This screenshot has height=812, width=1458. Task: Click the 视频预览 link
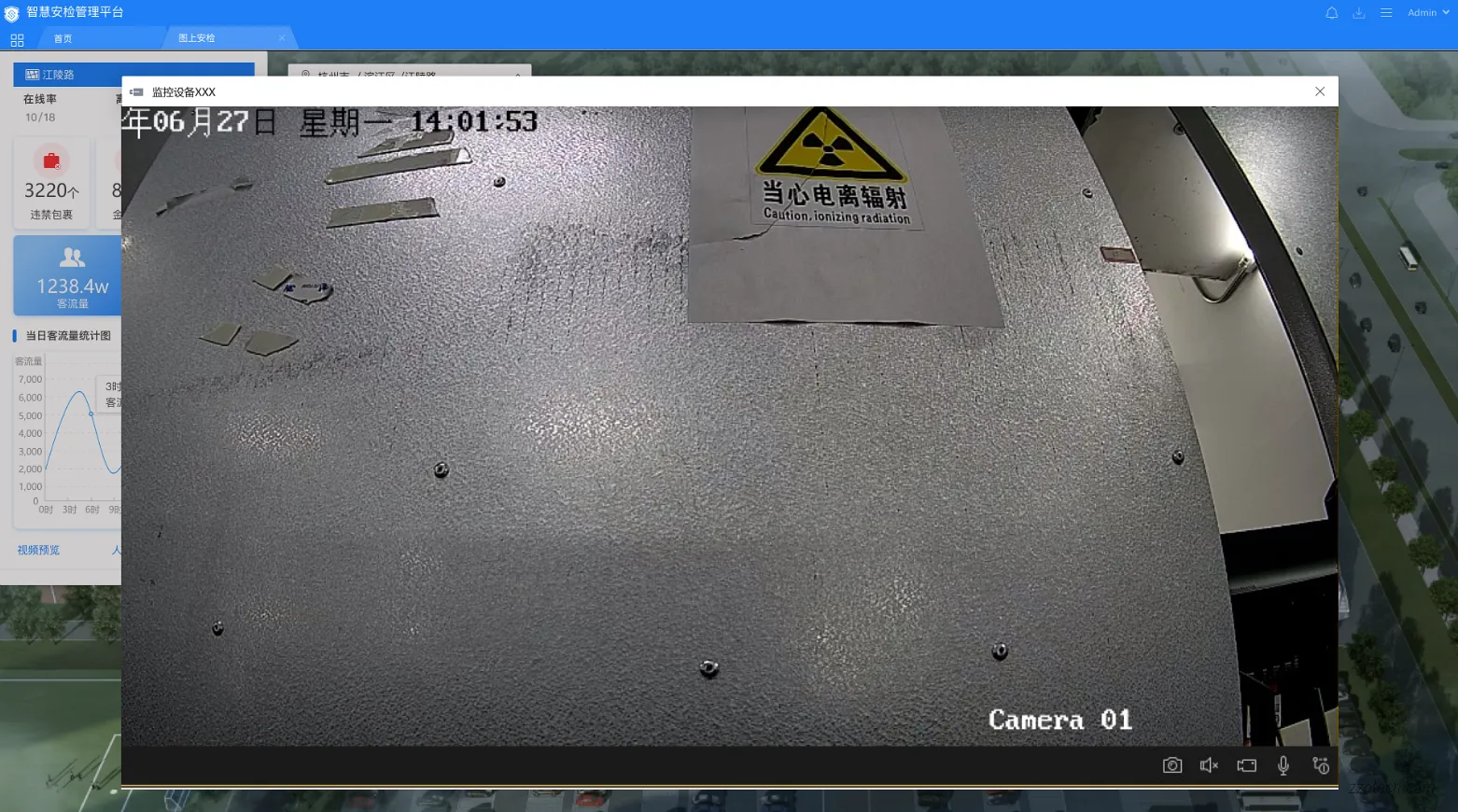coord(38,550)
